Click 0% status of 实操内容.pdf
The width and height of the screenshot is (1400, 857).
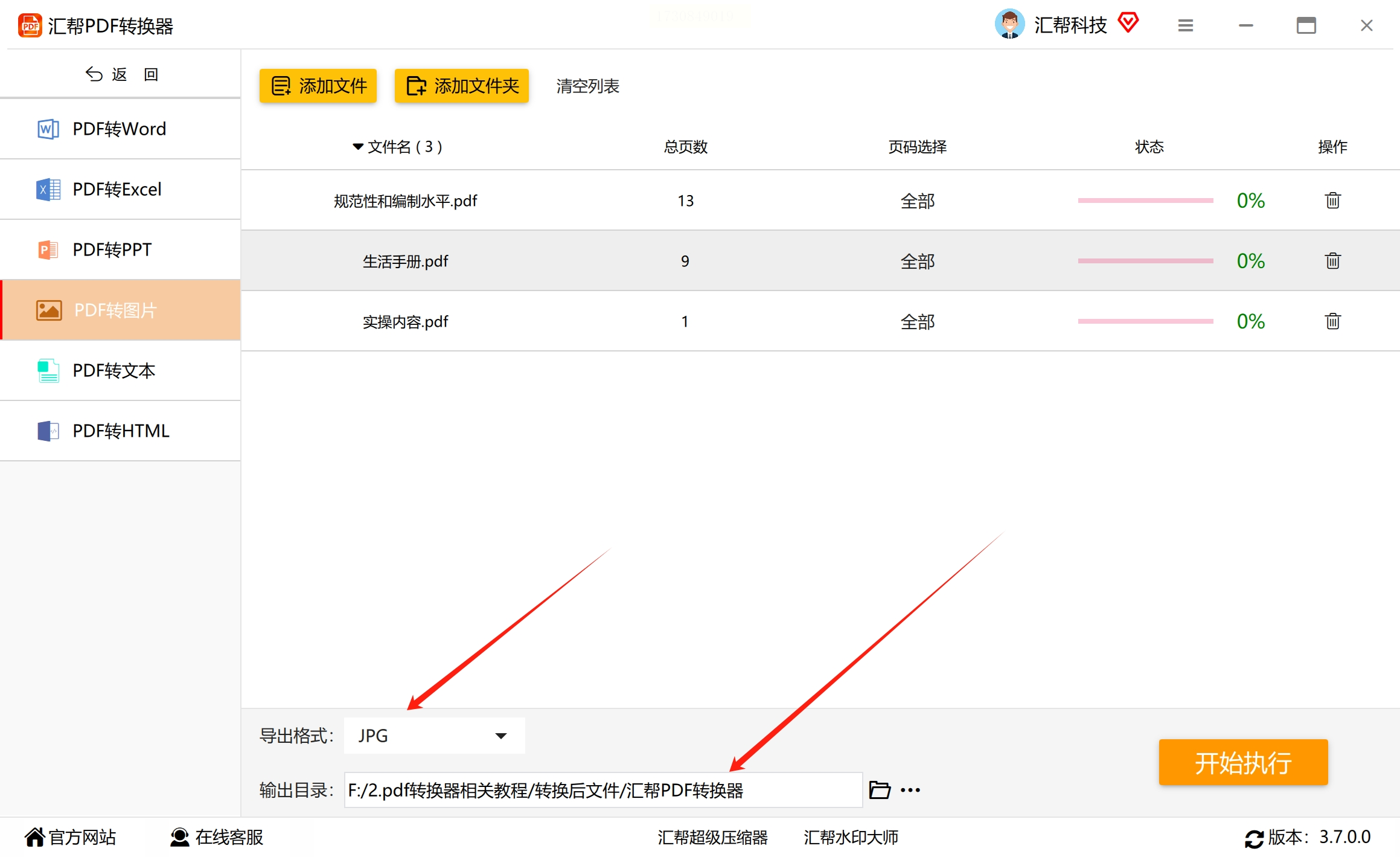[1250, 321]
